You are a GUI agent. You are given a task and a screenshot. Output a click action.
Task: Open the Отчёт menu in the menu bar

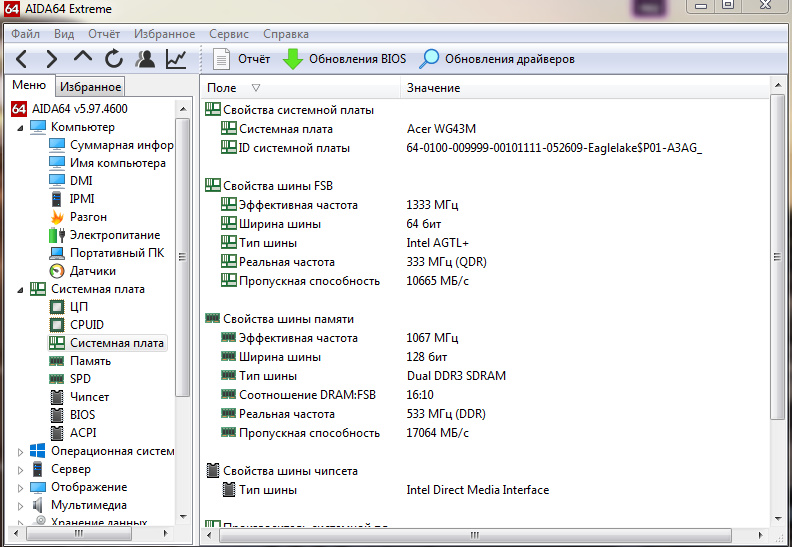(104, 34)
